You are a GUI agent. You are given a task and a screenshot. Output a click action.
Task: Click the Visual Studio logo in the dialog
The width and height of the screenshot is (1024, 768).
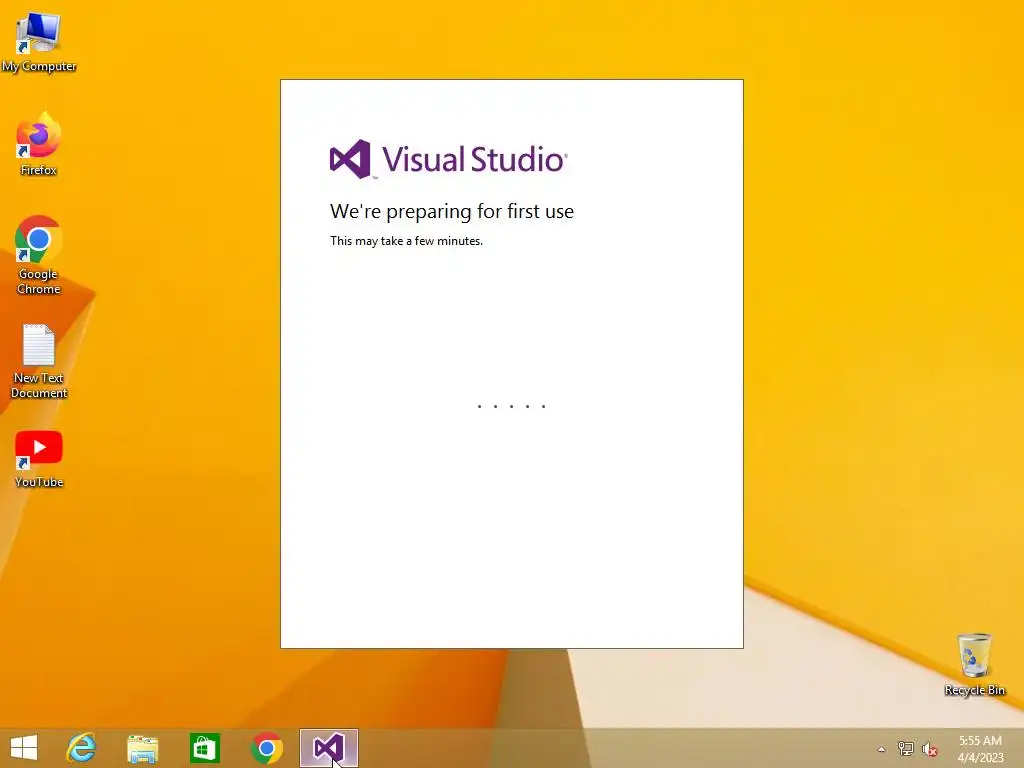(449, 159)
